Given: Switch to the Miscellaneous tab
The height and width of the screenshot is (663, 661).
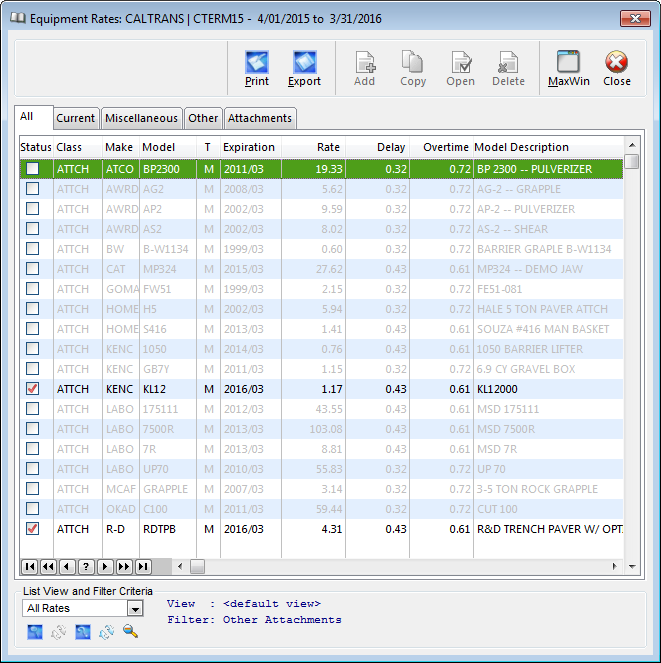Looking at the screenshot, I should click(x=142, y=118).
